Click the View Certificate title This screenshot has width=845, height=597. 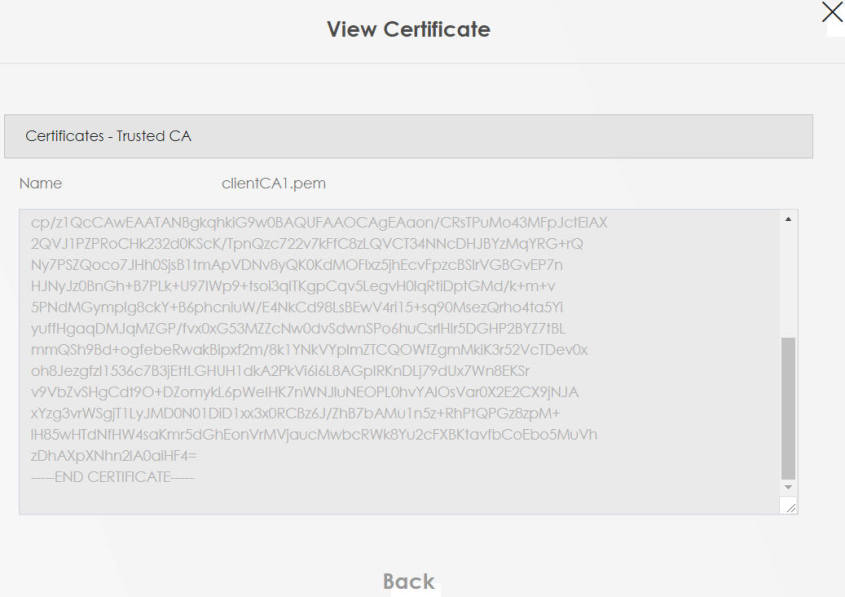(x=409, y=30)
